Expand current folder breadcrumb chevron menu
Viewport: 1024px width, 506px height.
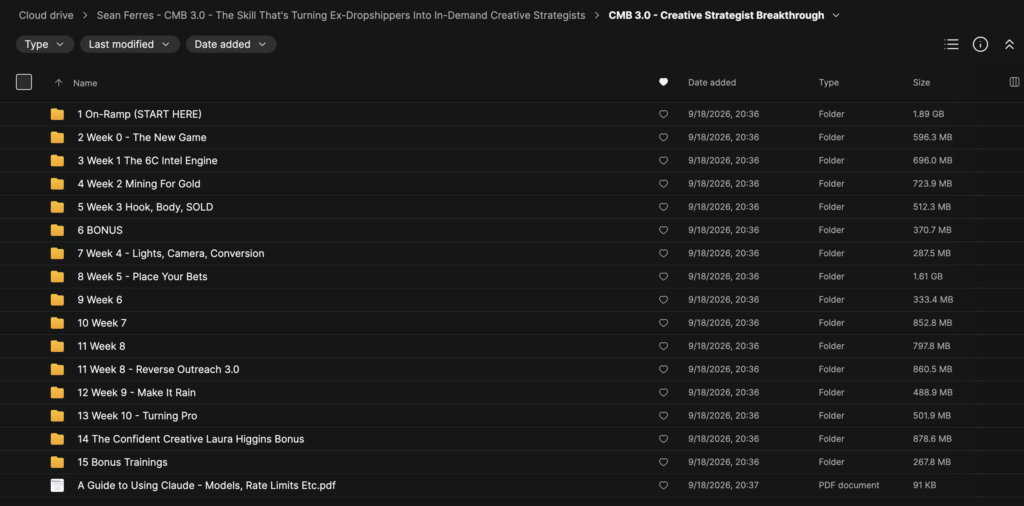837,15
